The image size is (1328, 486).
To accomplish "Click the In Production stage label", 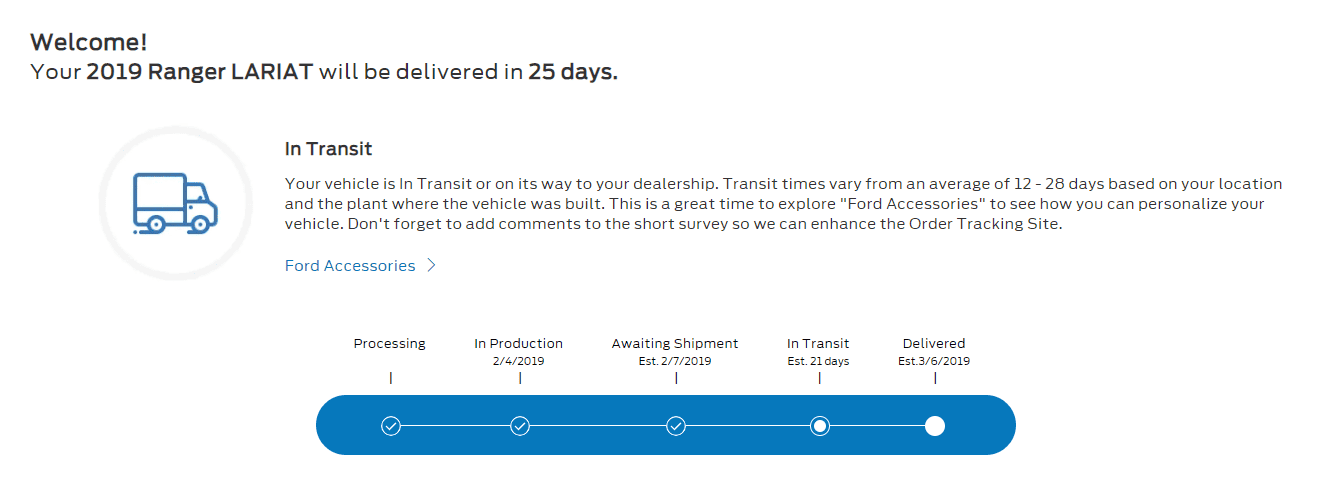I will pos(519,344).
